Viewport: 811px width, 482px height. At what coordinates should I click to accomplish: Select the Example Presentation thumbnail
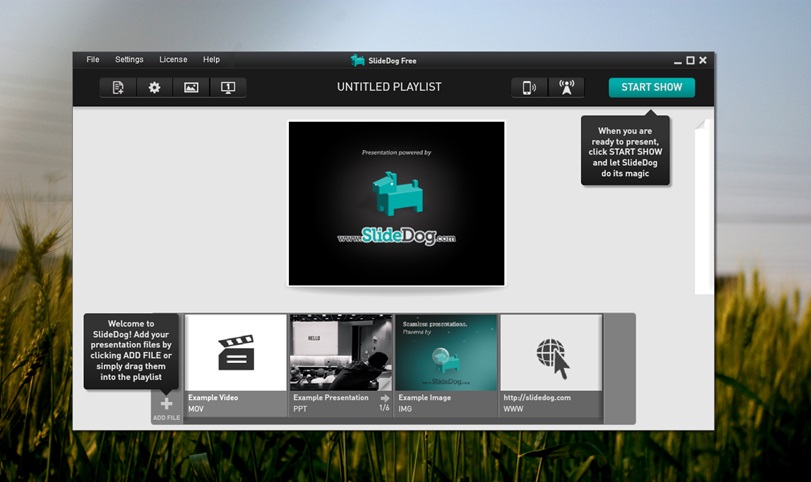341,353
